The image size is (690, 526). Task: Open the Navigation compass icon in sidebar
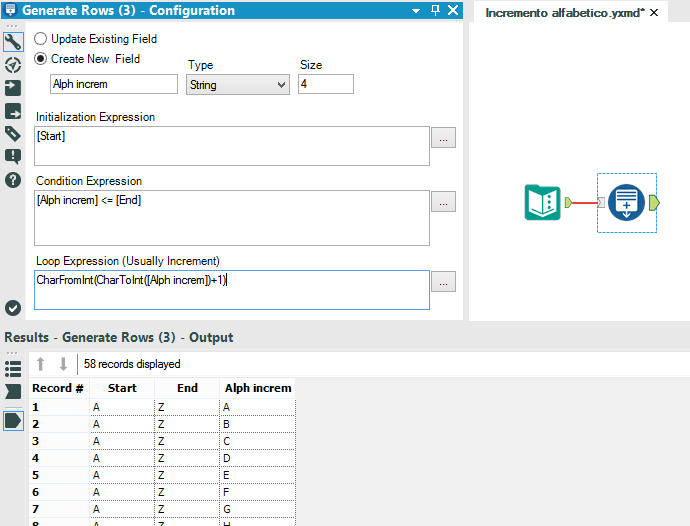(x=13, y=65)
